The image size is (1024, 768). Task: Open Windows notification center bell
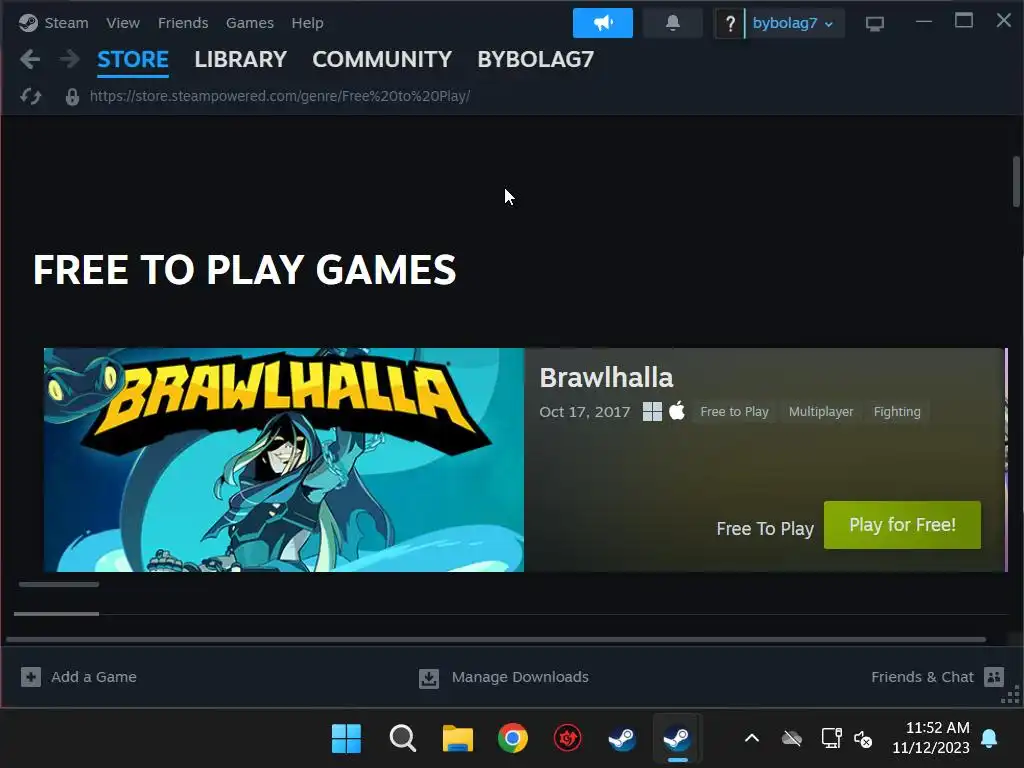click(989, 739)
